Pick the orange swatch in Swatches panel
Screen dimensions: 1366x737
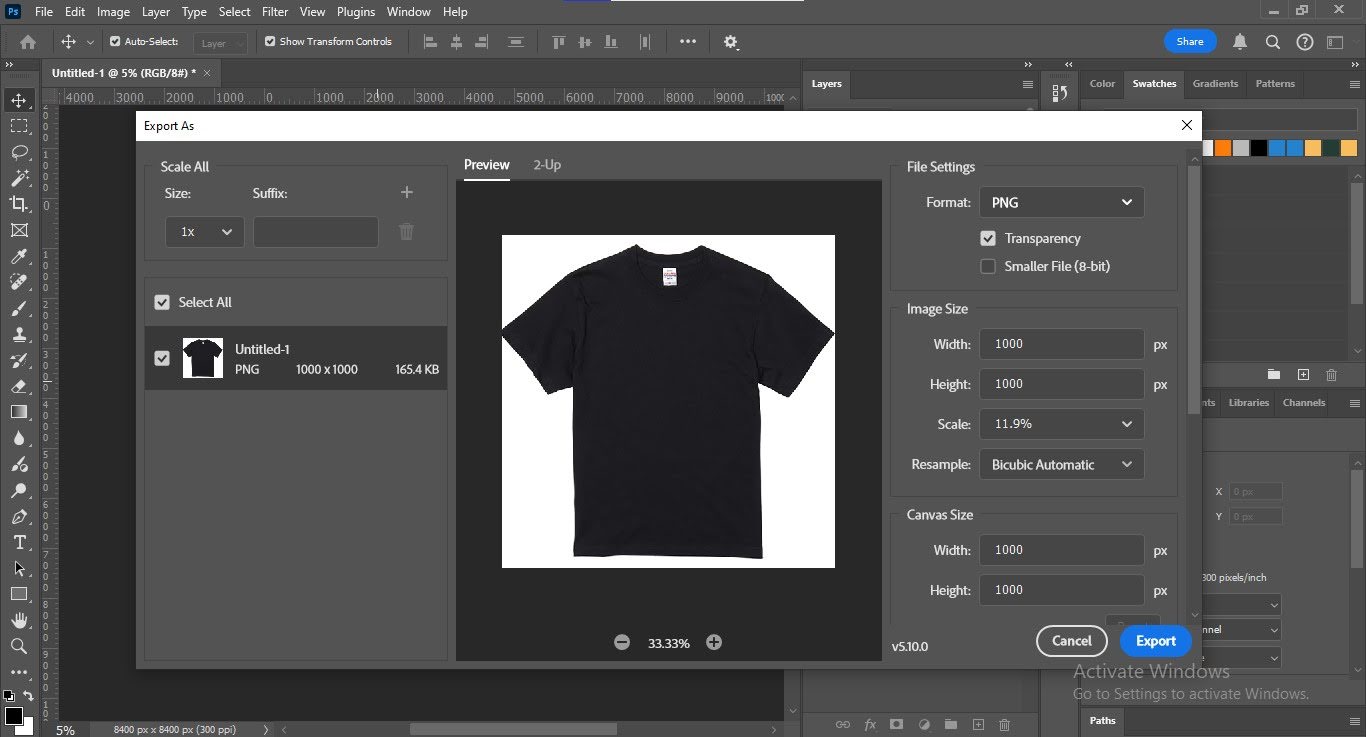[1222, 148]
